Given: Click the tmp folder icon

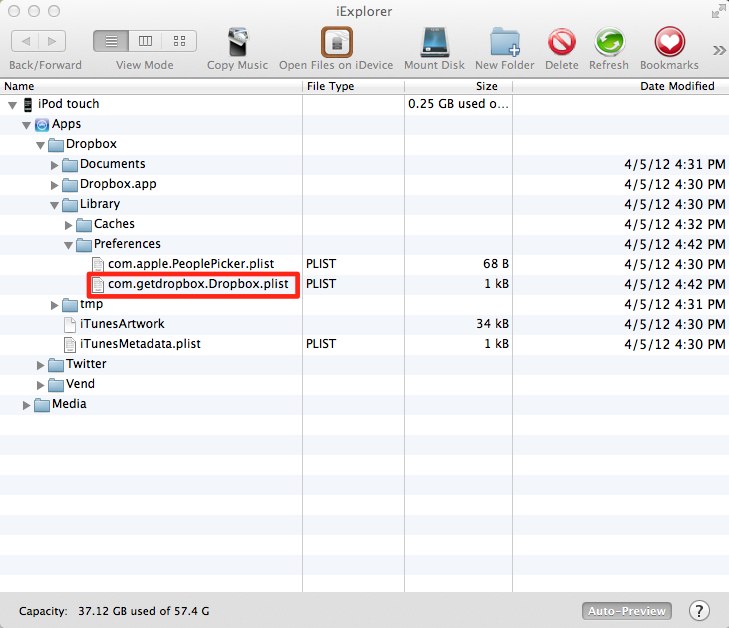Looking at the screenshot, I should [70, 305].
